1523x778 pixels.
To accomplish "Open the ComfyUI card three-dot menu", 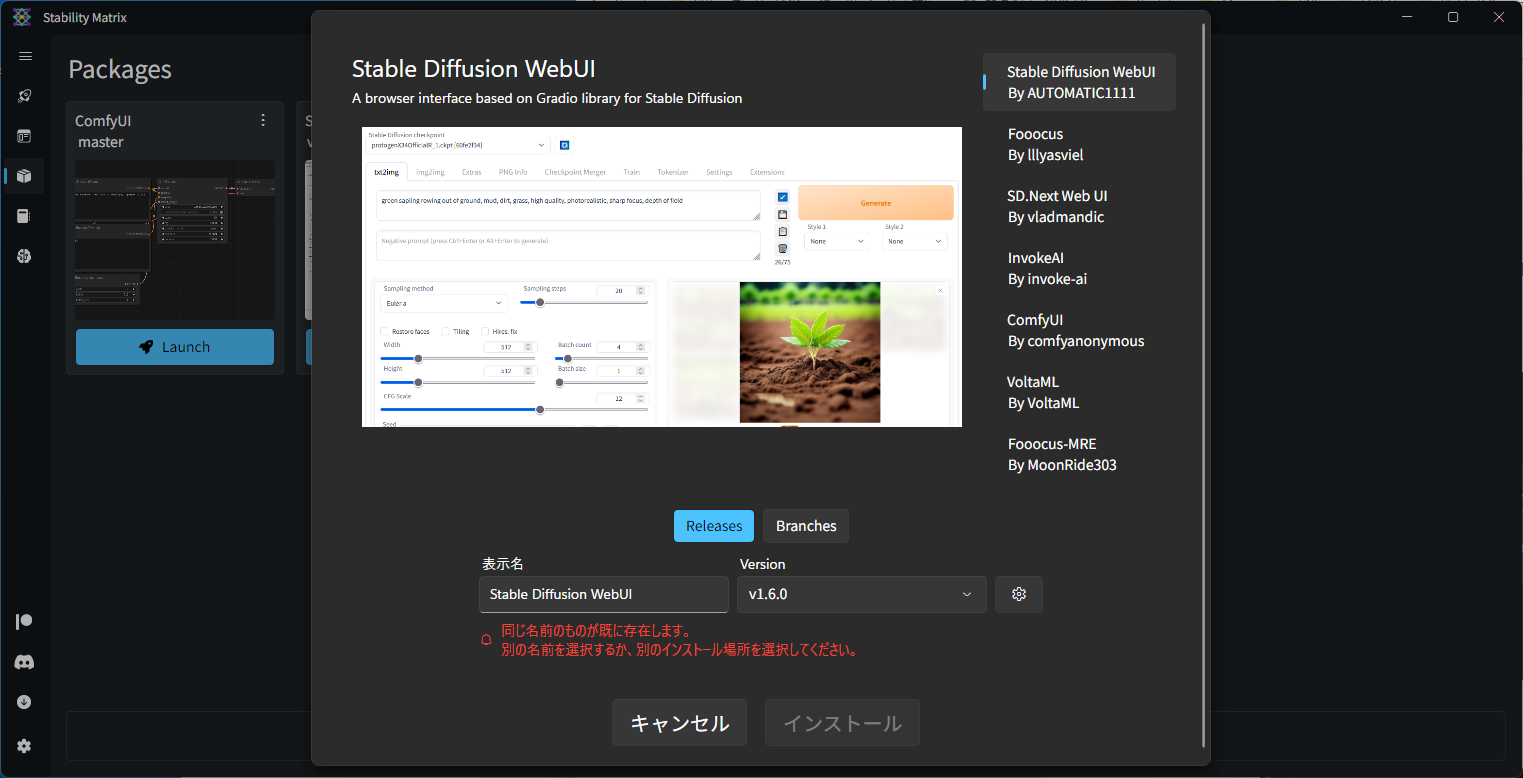I will (x=263, y=120).
